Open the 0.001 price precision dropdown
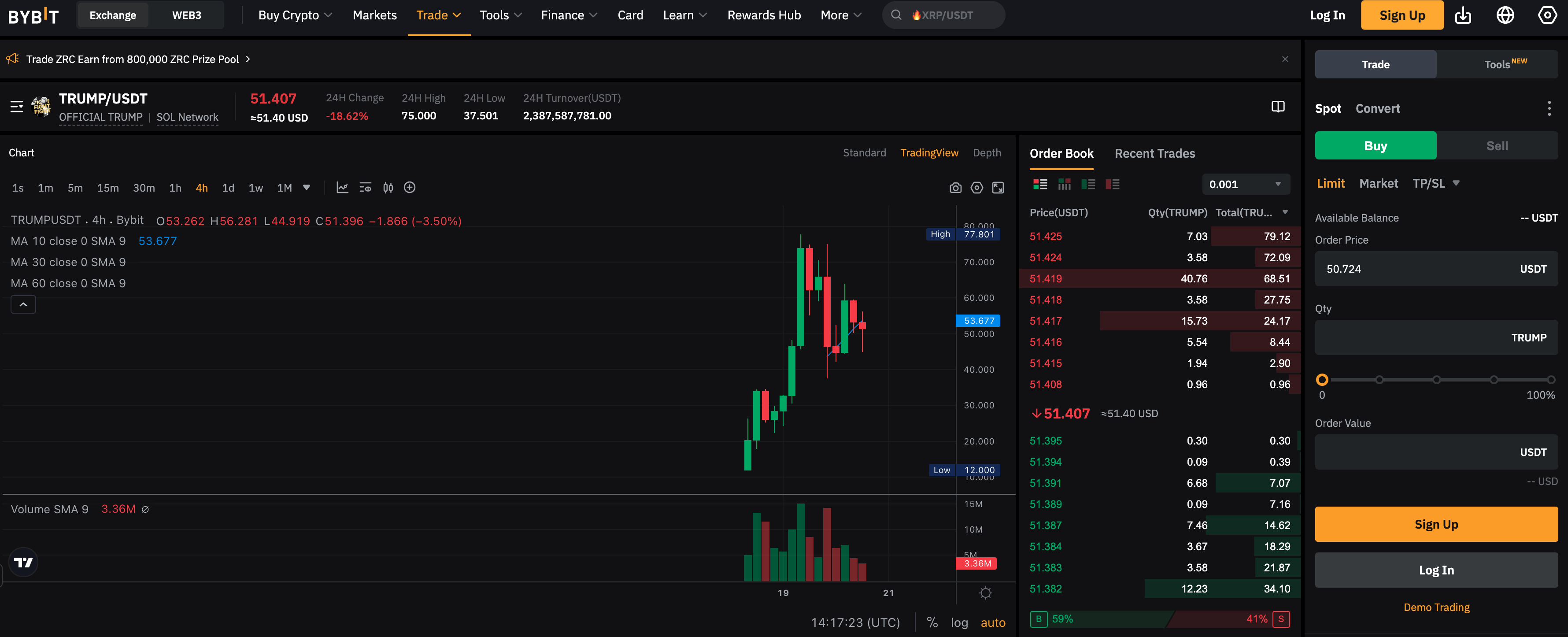Image resolution: width=1568 pixels, height=637 pixels. pyautogui.click(x=1245, y=184)
